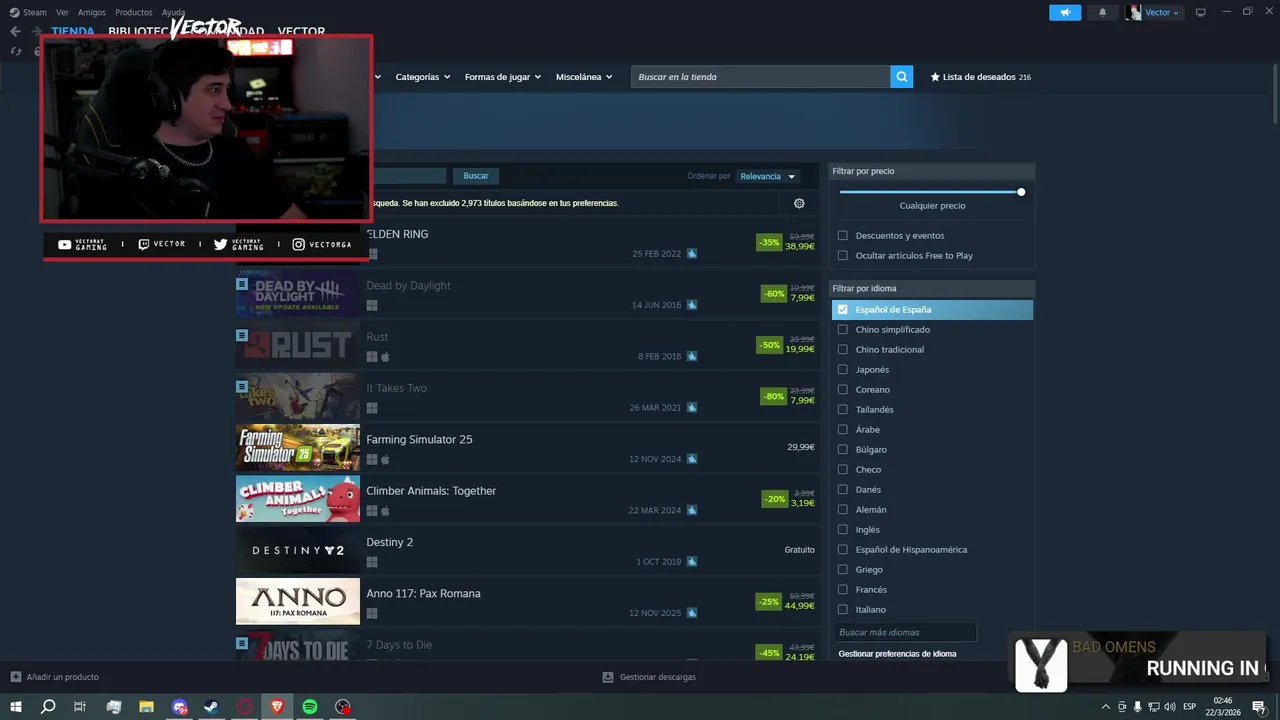Click the review thumbs-up icon for Farming Simulator 25
The height and width of the screenshot is (720, 1280).
pyautogui.click(x=692, y=459)
